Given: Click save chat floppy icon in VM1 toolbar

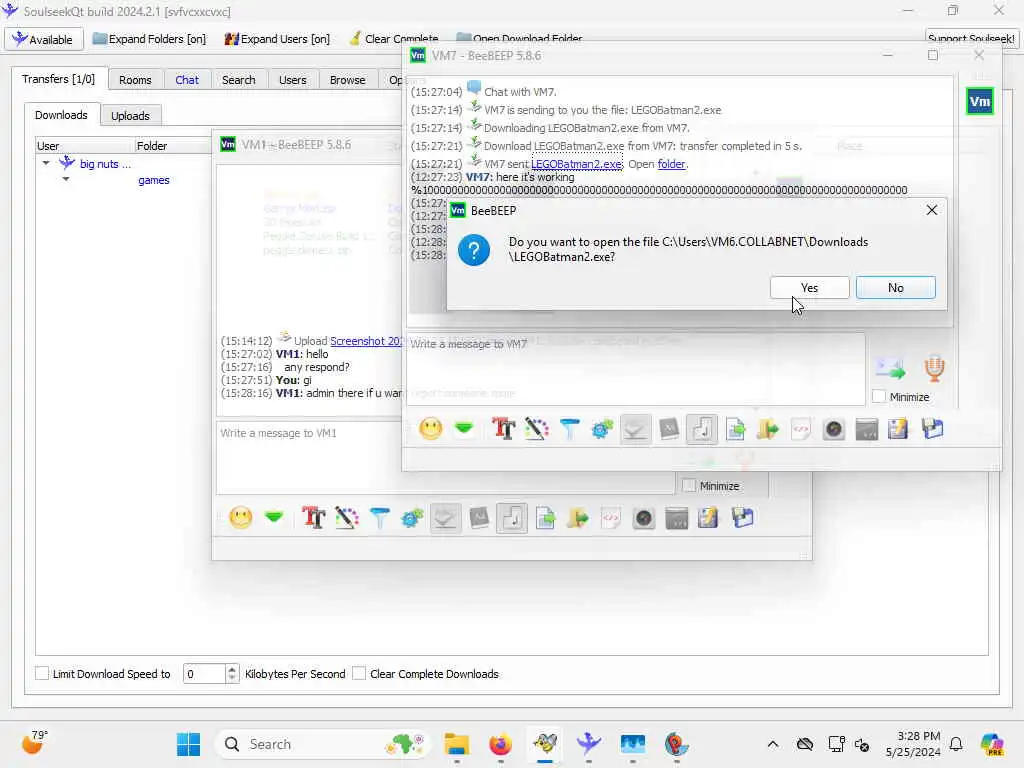Looking at the screenshot, I should (x=743, y=518).
